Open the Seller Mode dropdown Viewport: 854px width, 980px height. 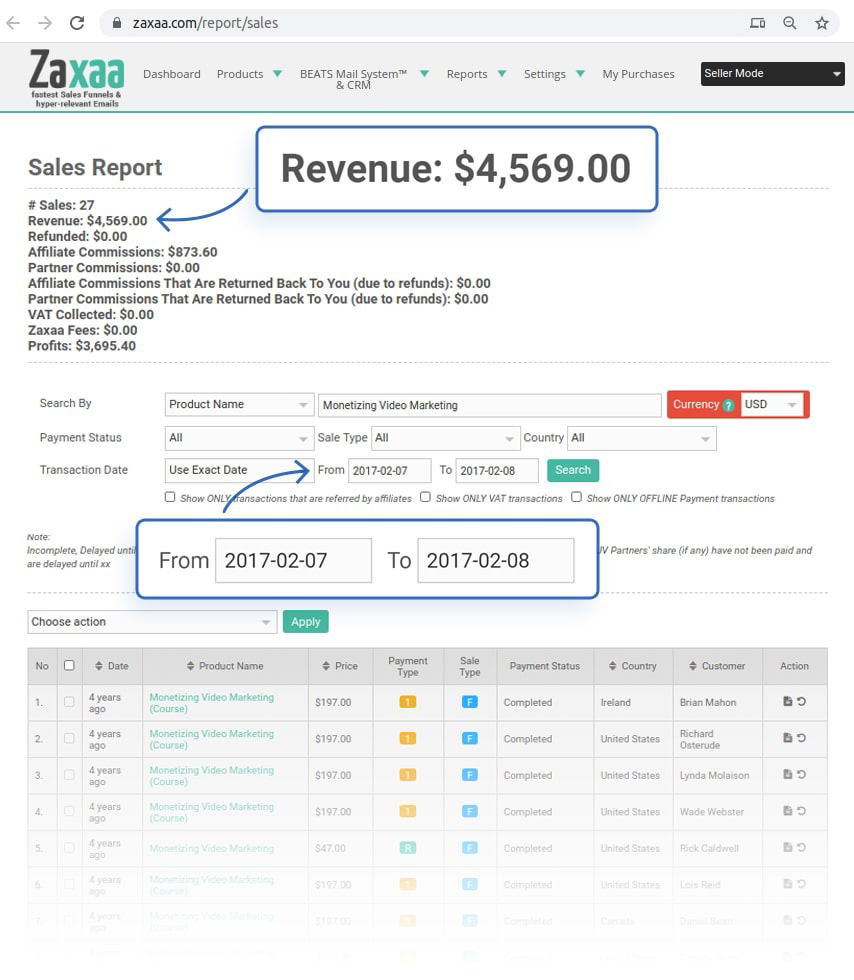click(x=772, y=74)
